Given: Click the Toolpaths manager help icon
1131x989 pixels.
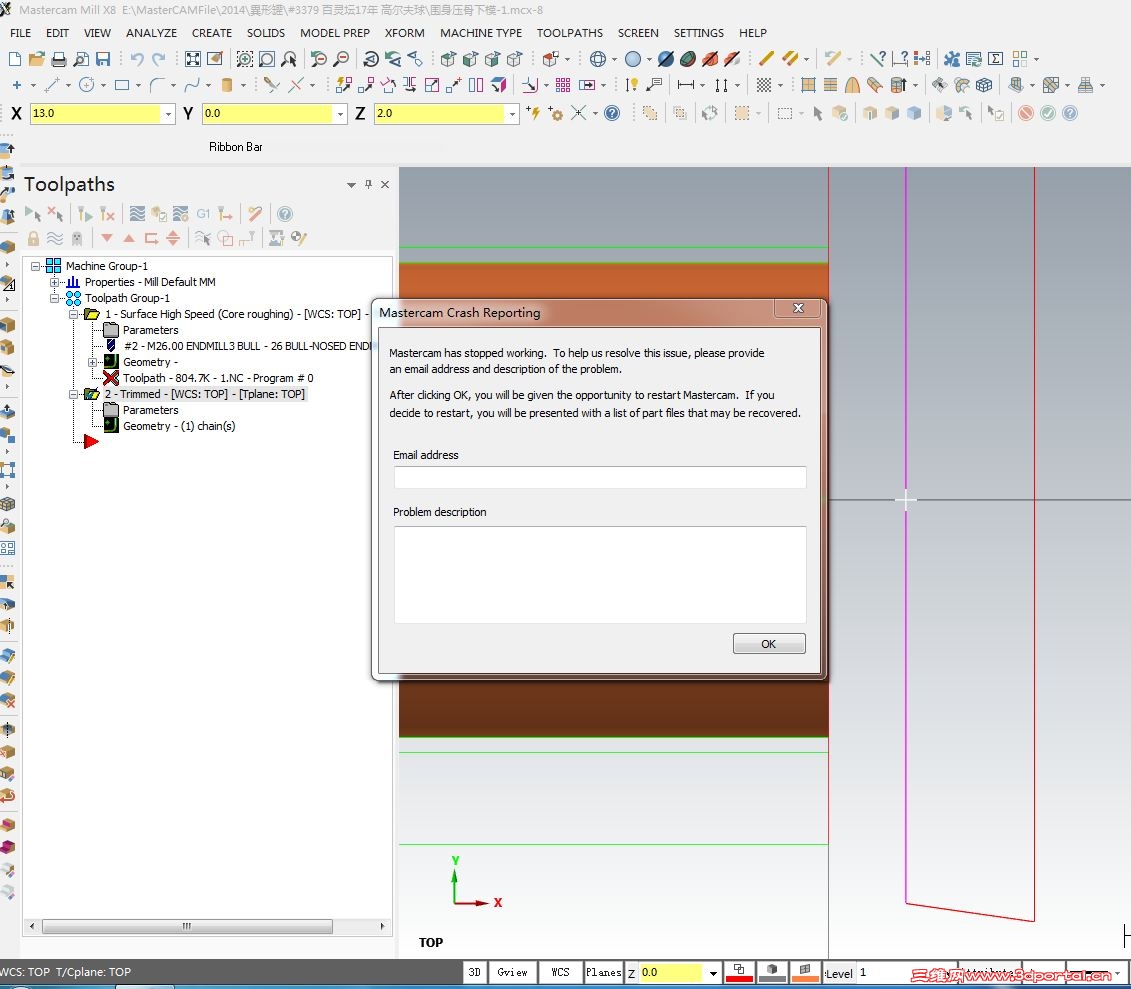Looking at the screenshot, I should click(285, 214).
